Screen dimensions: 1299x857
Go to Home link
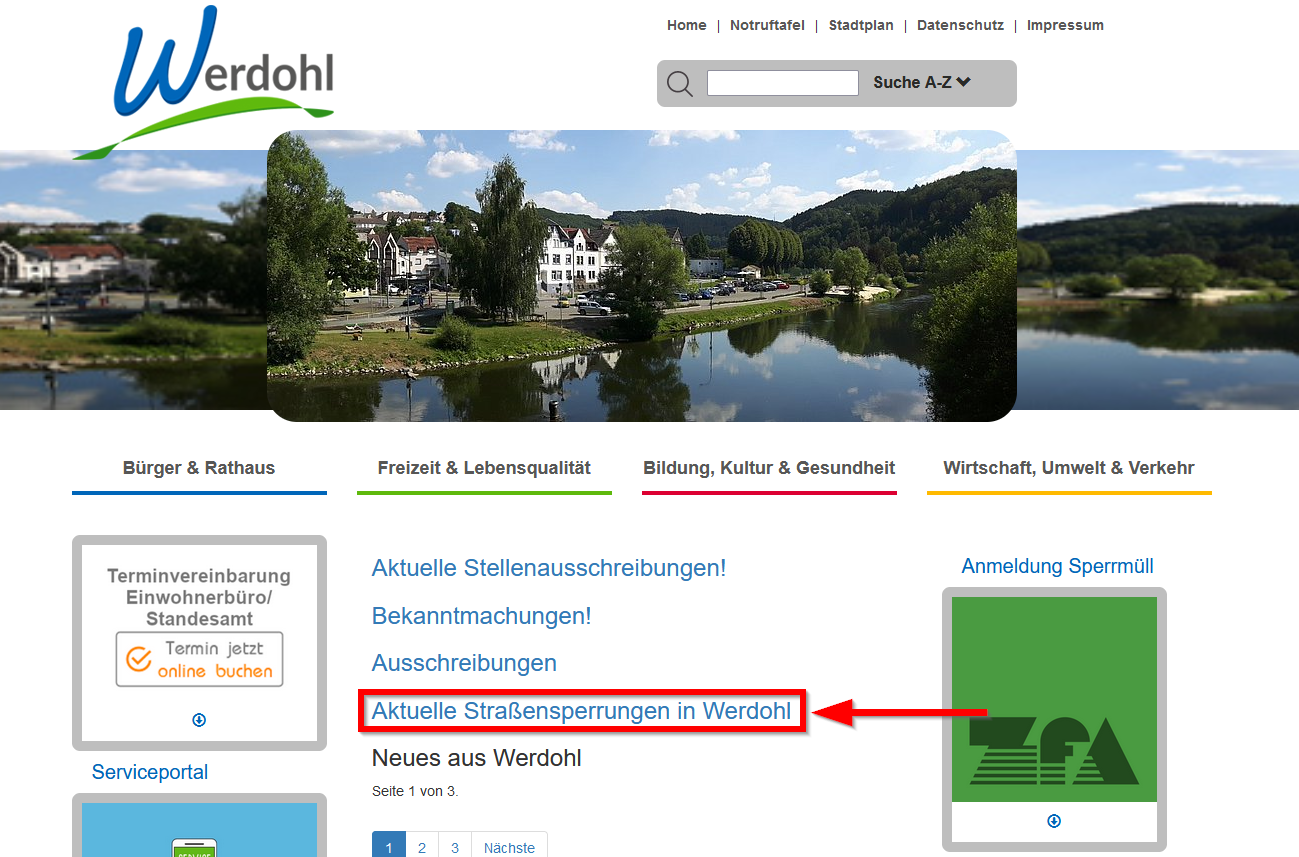click(x=687, y=25)
